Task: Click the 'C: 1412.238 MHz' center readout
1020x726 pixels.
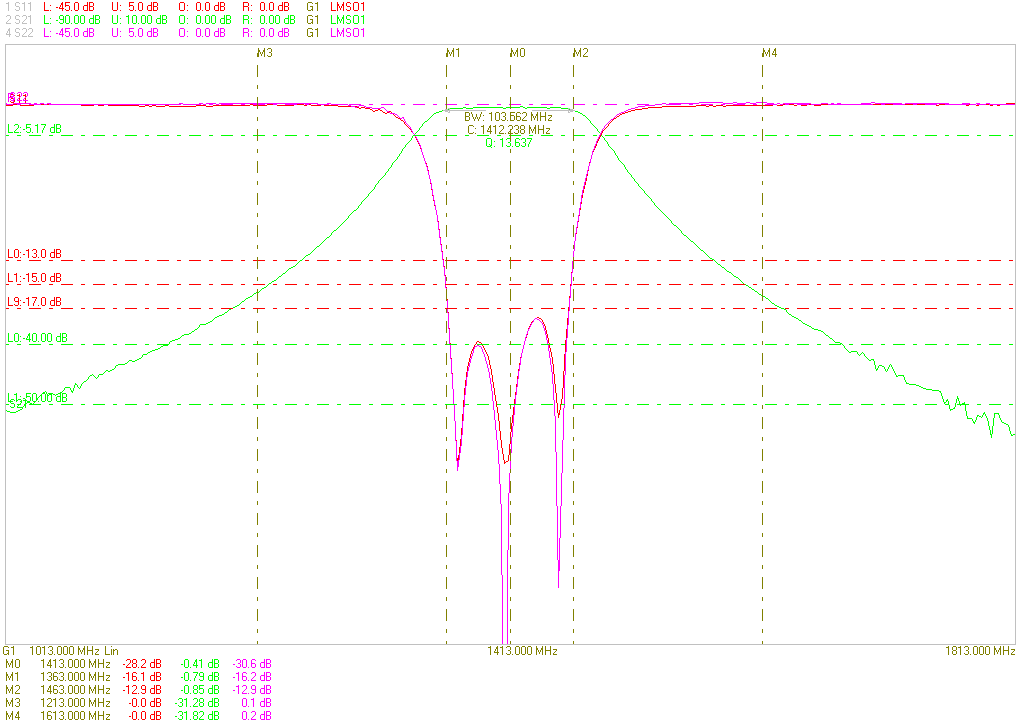Action: tap(509, 130)
